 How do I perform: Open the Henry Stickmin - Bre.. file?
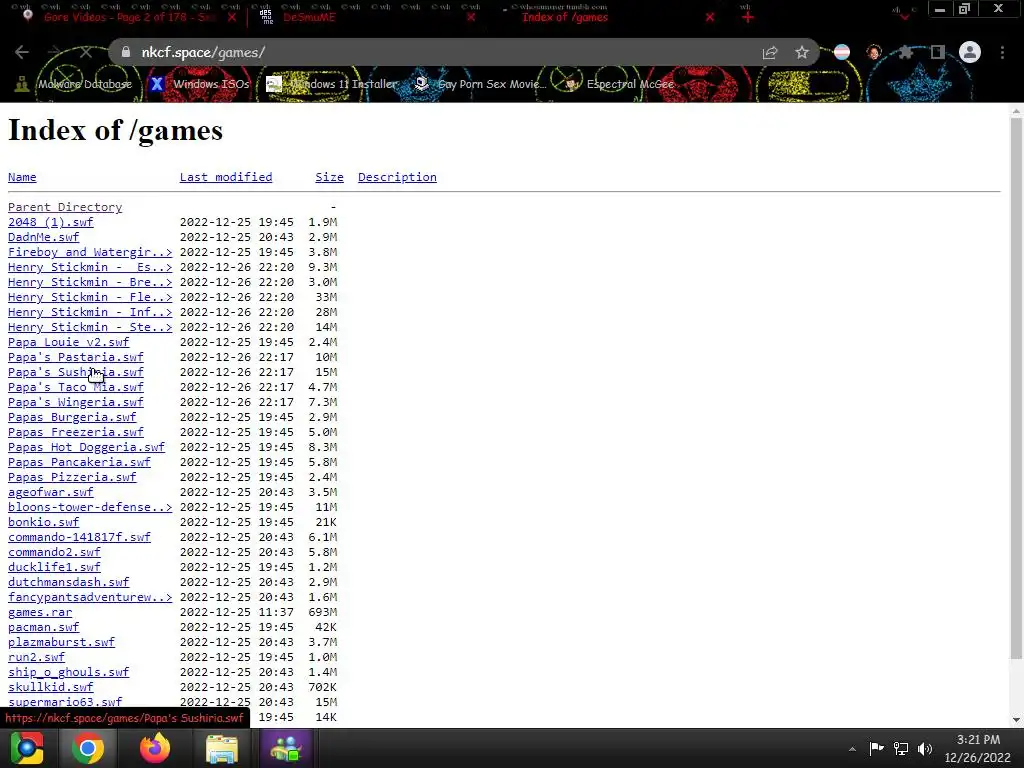pyautogui.click(x=90, y=282)
